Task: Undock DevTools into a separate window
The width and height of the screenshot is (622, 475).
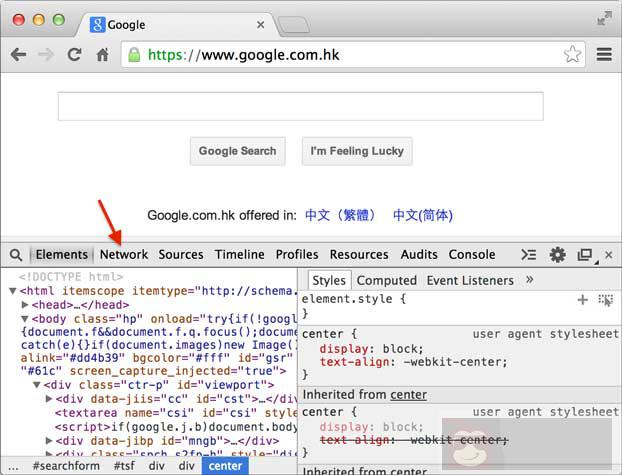Action: point(585,255)
